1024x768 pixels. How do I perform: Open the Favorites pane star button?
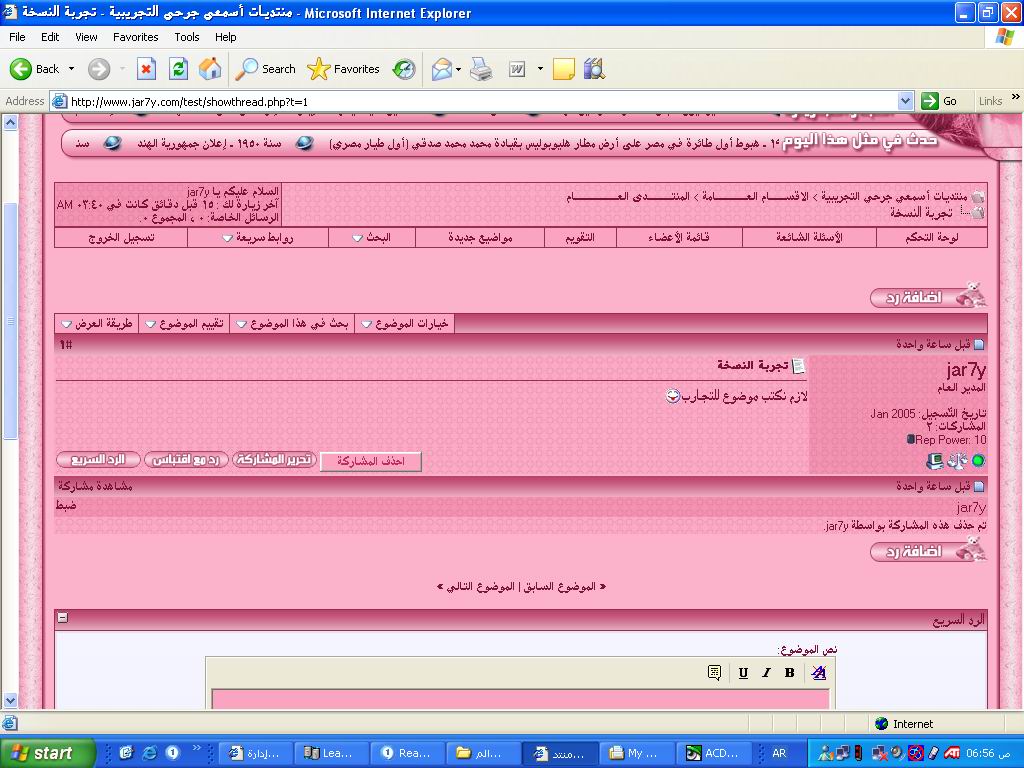344,69
